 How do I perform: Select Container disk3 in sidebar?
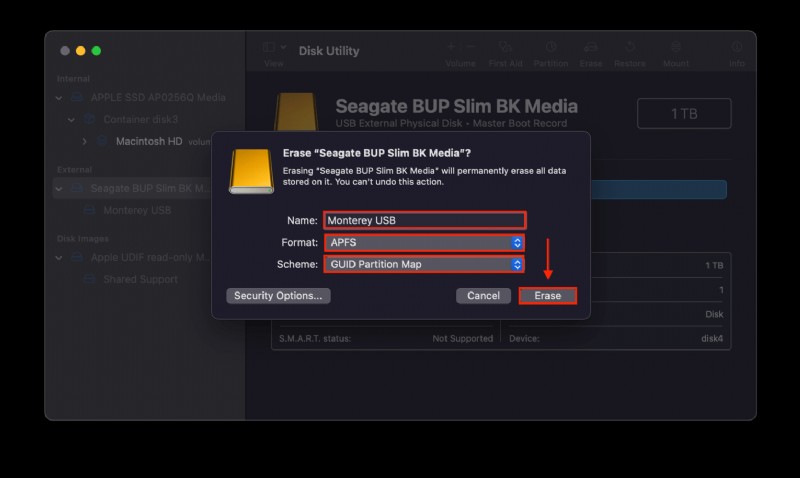[x=141, y=119]
